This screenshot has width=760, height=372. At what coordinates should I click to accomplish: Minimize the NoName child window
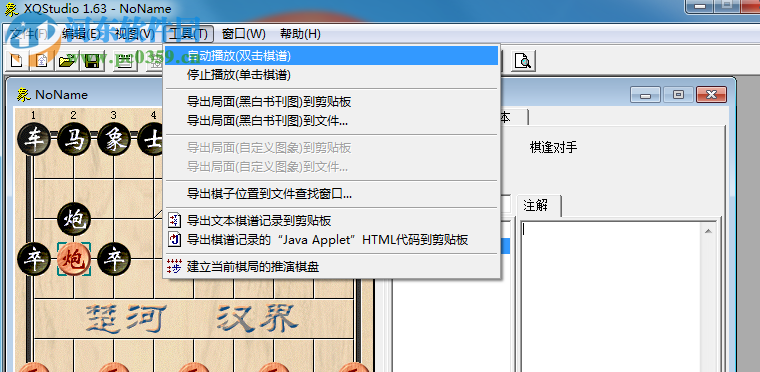pyautogui.click(x=646, y=95)
